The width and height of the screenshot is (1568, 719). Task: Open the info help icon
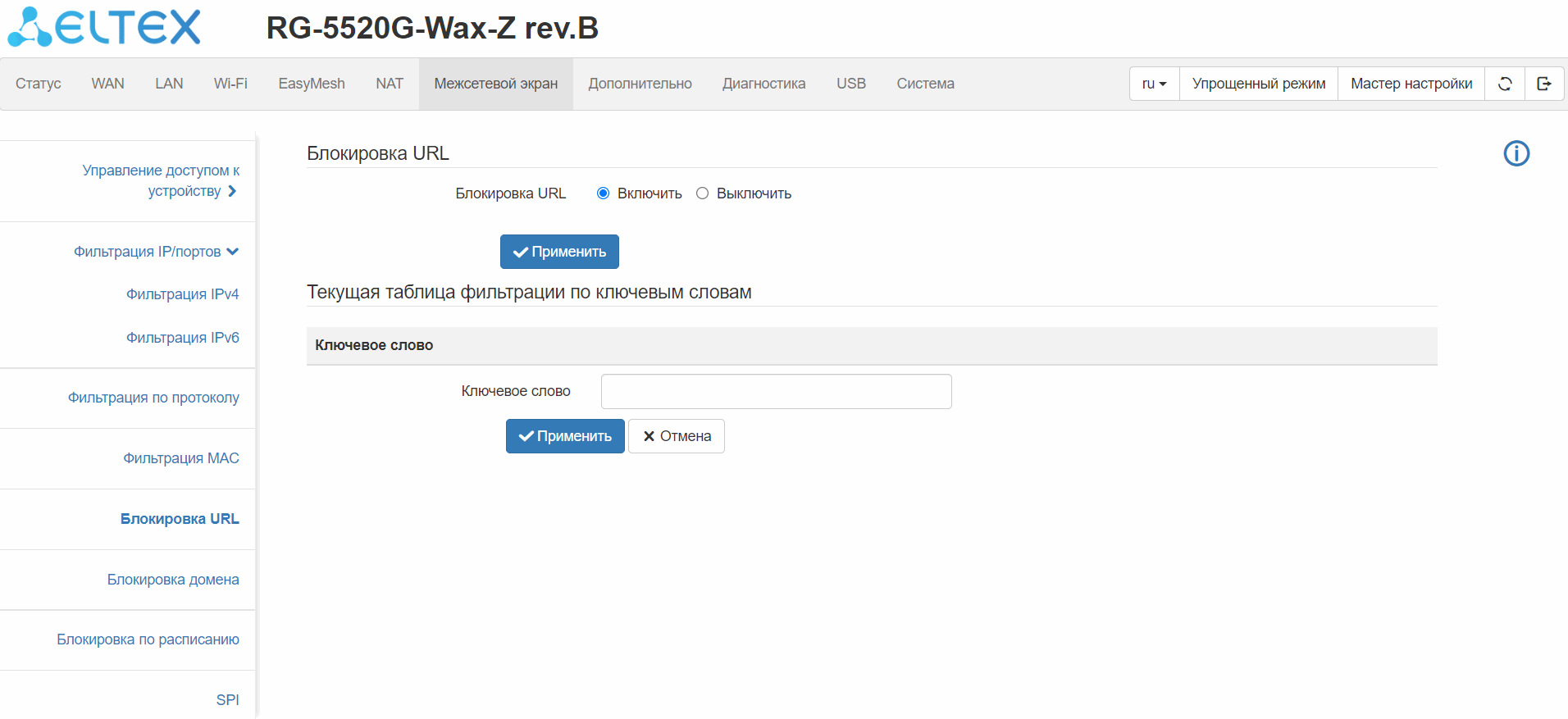pos(1516,153)
